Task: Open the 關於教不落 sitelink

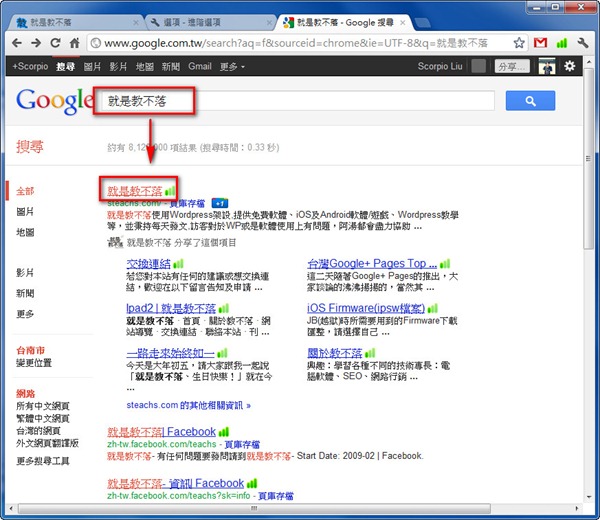Action: click(x=335, y=352)
